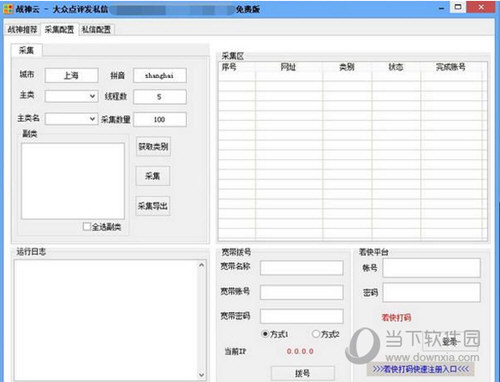Image resolution: width=500 pixels, height=382 pixels.
Task: Select the 方式2 radio button
Action: pos(316,334)
